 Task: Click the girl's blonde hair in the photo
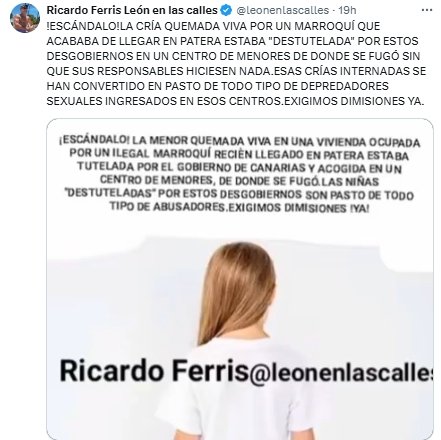237,293
